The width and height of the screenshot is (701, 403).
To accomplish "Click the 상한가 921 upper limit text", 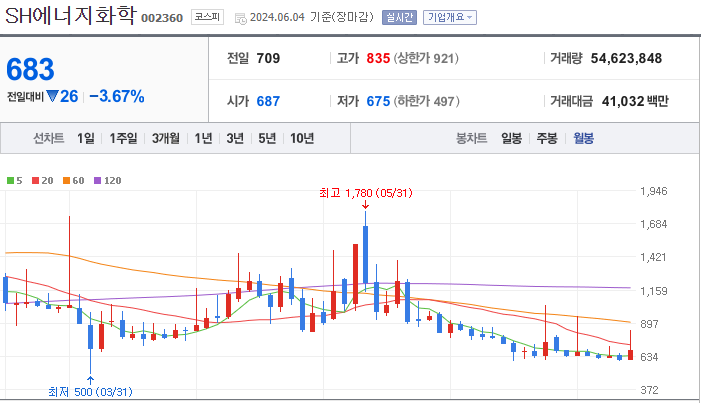I will (426, 58).
